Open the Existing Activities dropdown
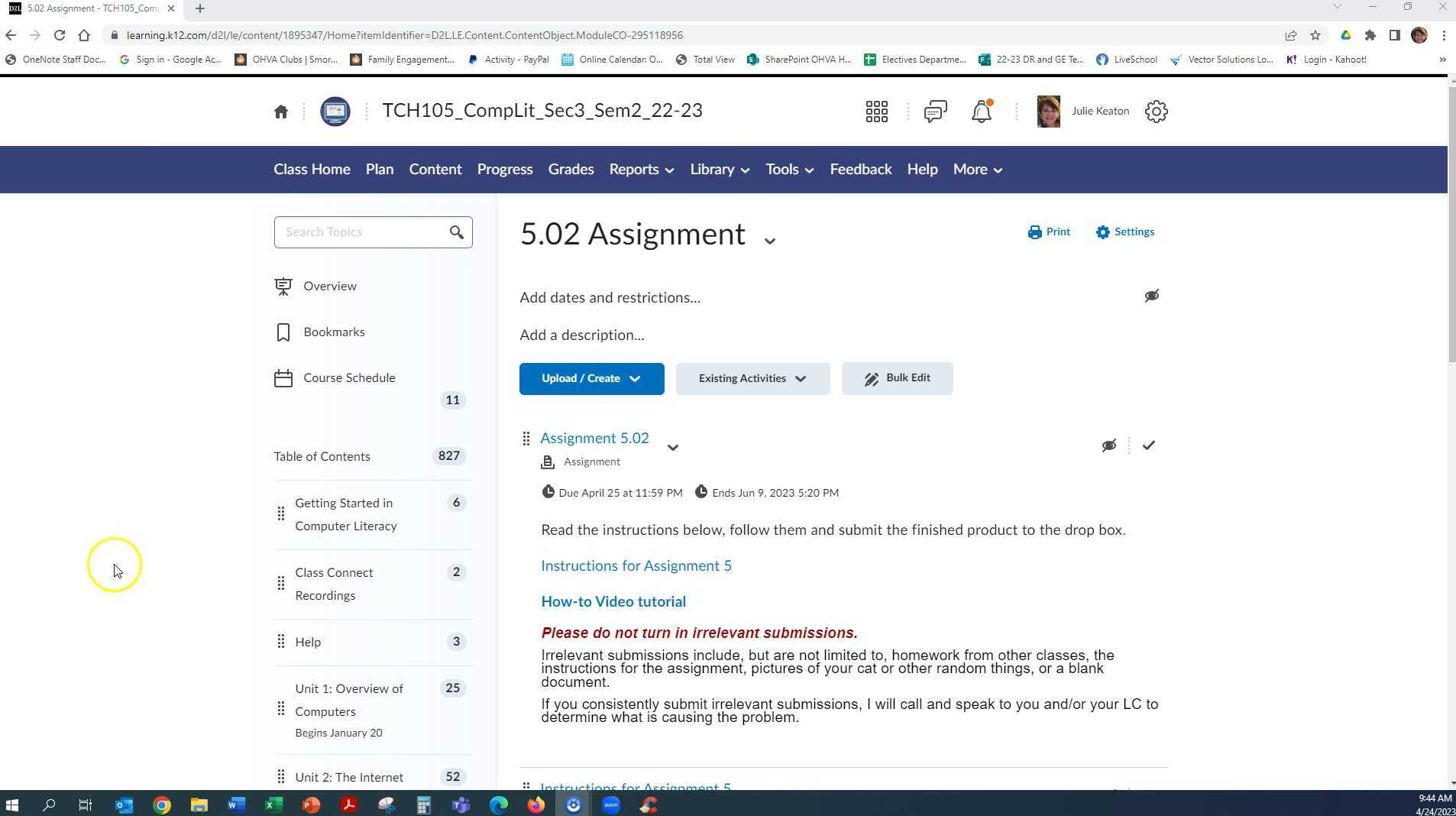The width and height of the screenshot is (1456, 816). (x=752, y=379)
